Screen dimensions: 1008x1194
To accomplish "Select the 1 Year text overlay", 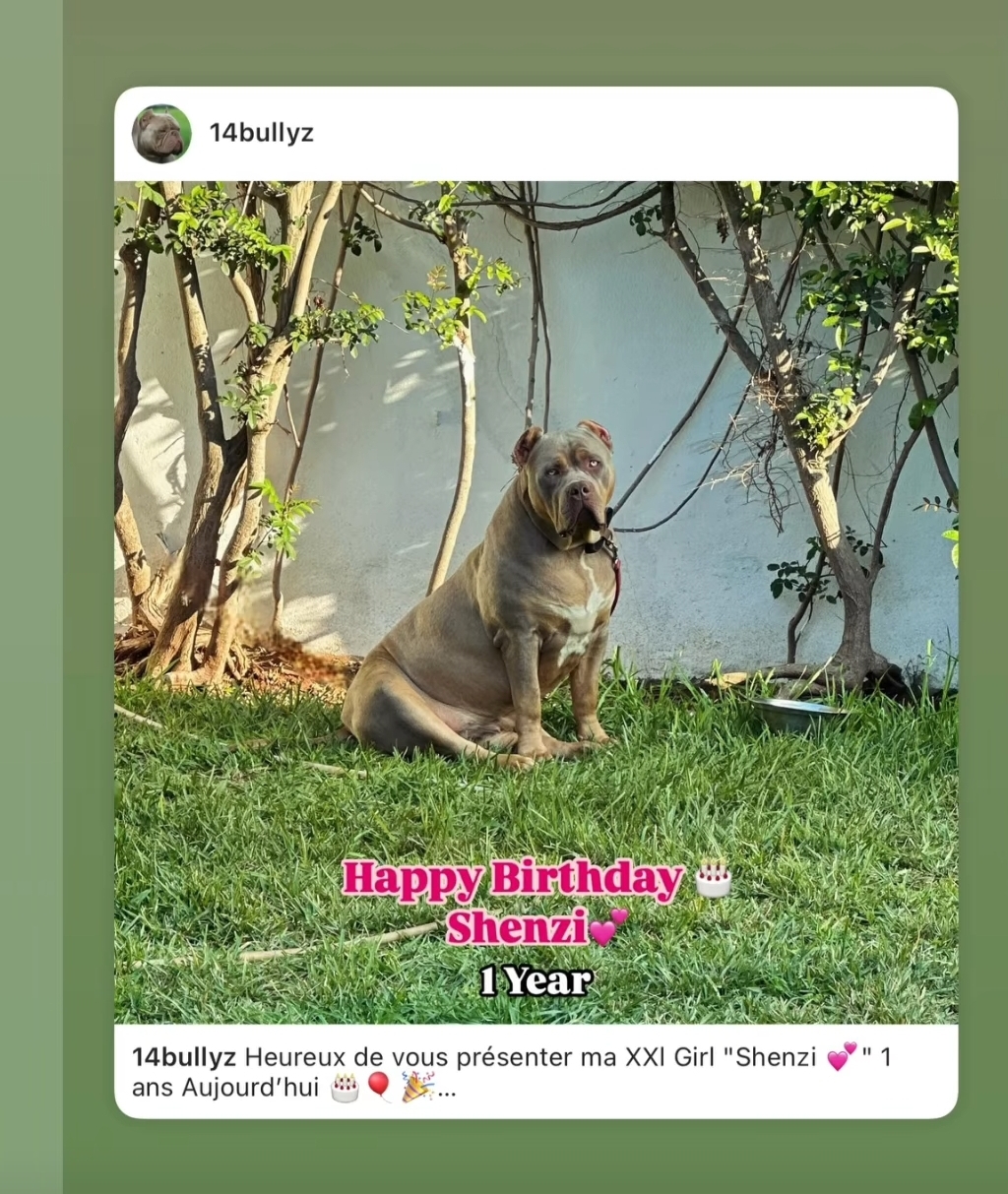I will tap(536, 980).
